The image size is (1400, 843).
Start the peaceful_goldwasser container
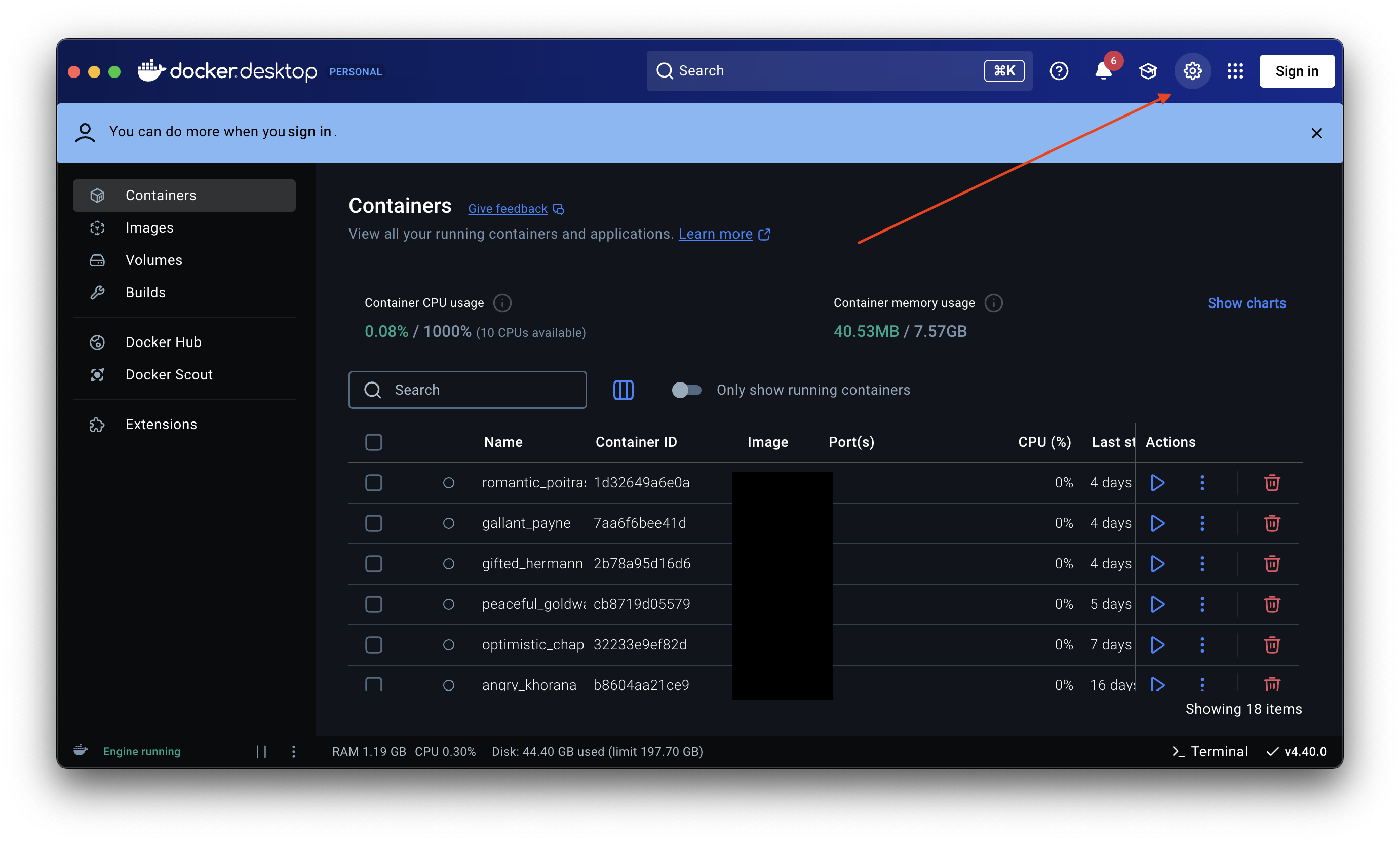point(1157,604)
